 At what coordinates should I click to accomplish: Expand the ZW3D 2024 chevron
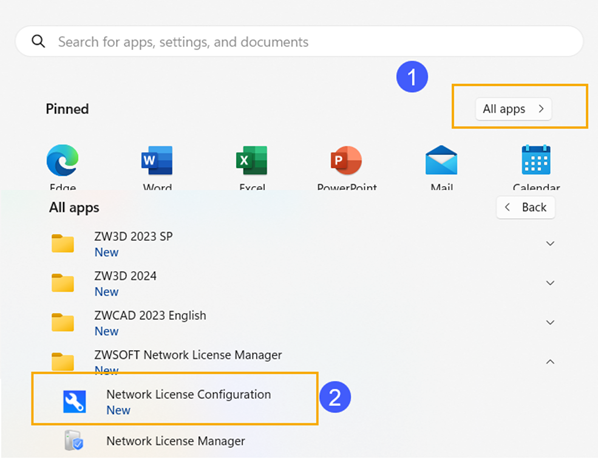(x=550, y=283)
